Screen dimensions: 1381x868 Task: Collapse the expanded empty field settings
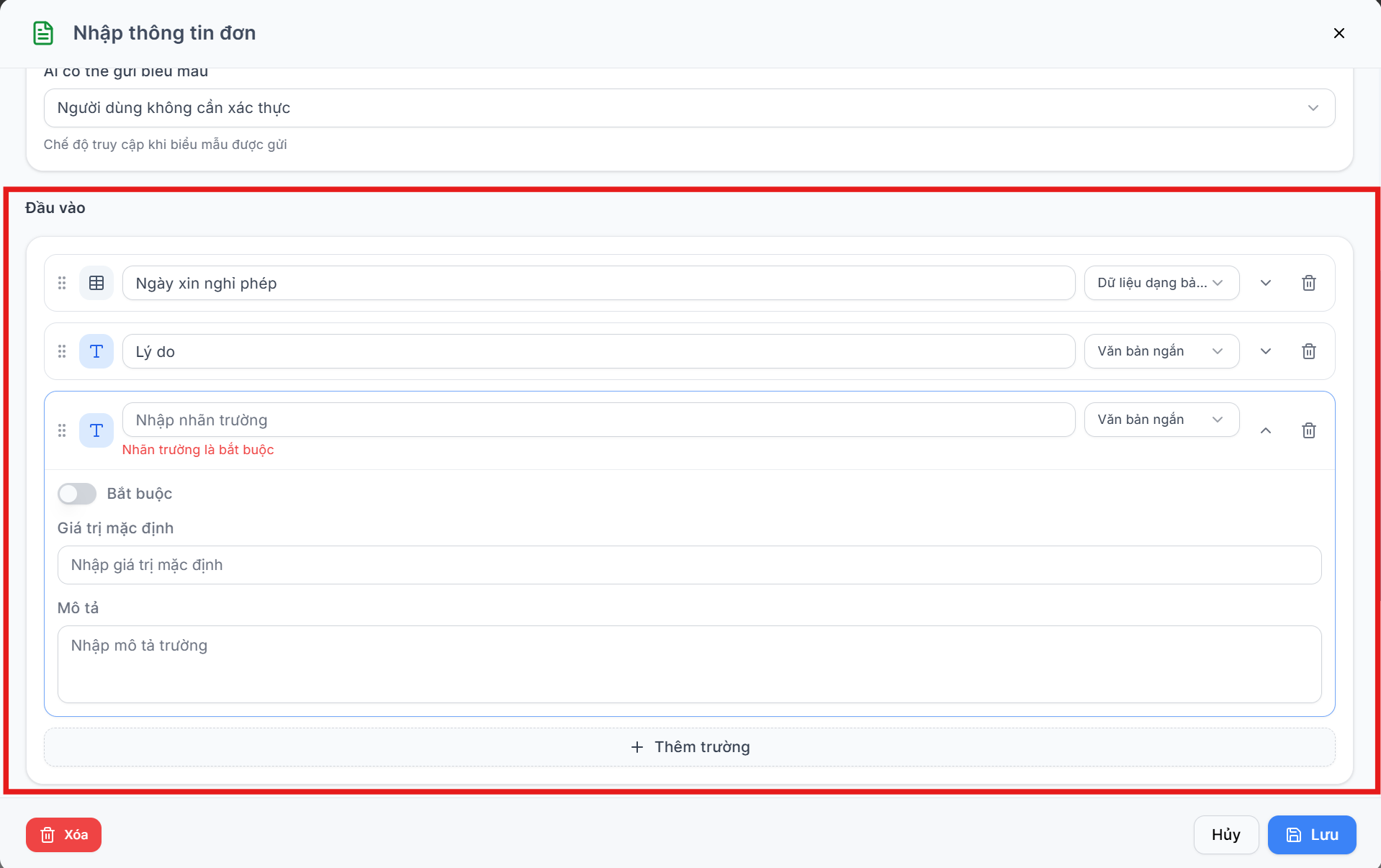pos(1265,430)
